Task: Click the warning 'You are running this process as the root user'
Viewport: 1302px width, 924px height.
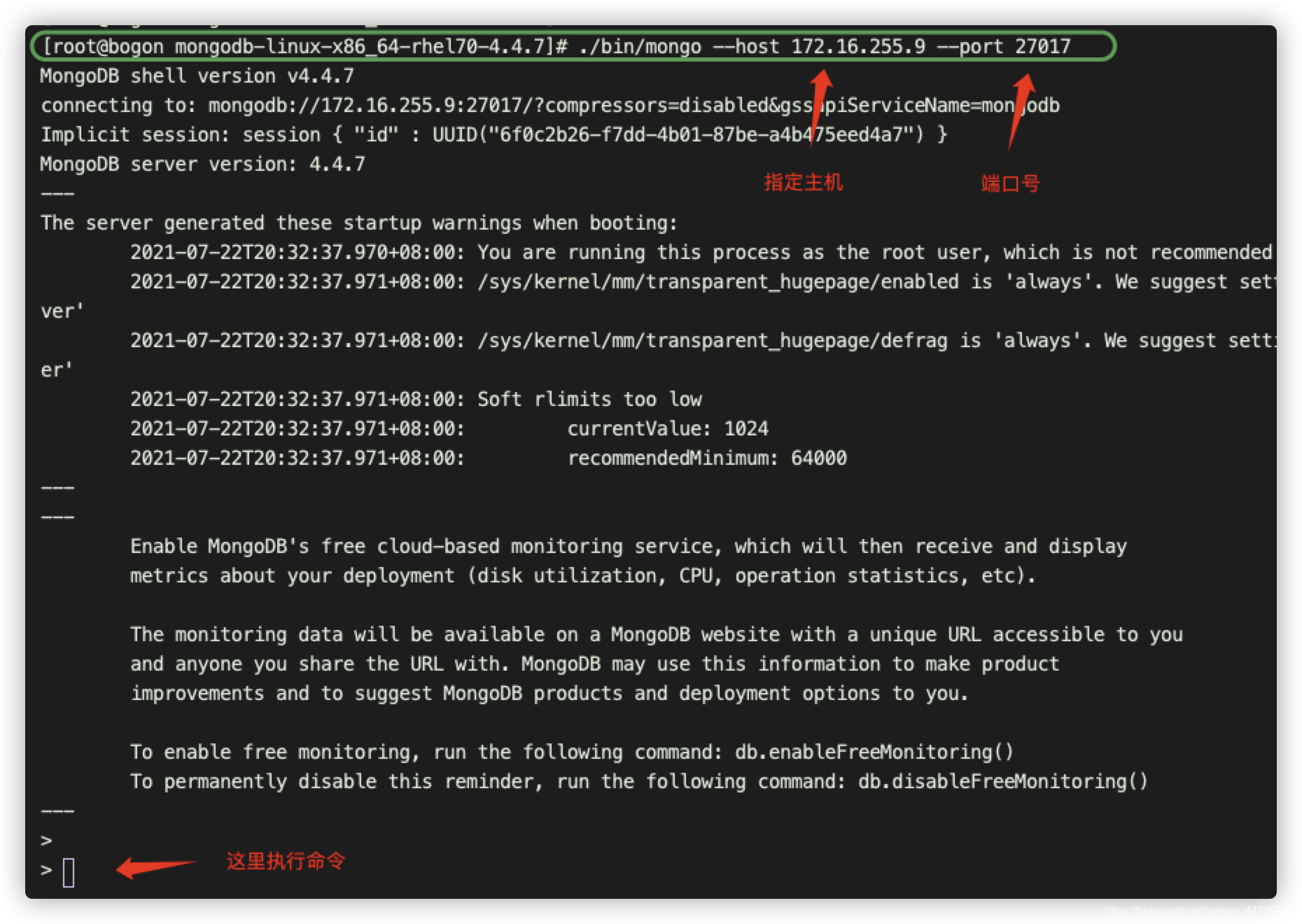Action: (701, 253)
